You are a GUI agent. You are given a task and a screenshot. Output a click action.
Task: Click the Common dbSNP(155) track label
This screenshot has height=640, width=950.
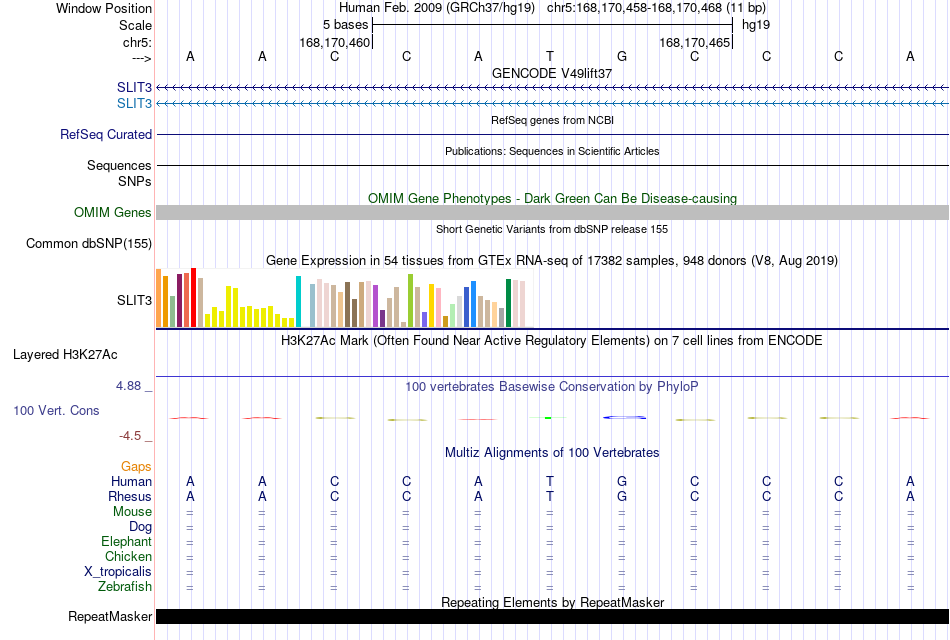click(x=88, y=244)
